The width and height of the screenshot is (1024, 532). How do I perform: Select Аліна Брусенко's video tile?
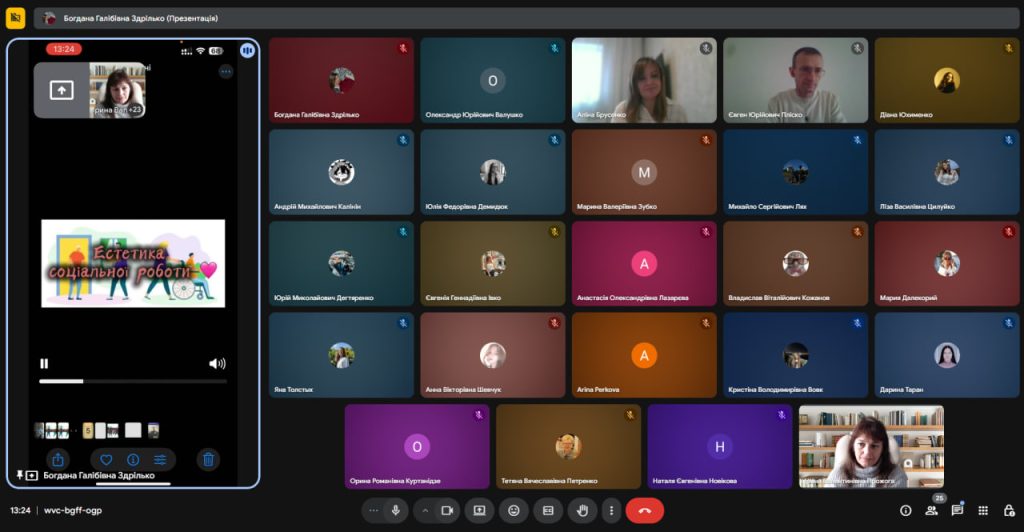pyautogui.click(x=643, y=80)
